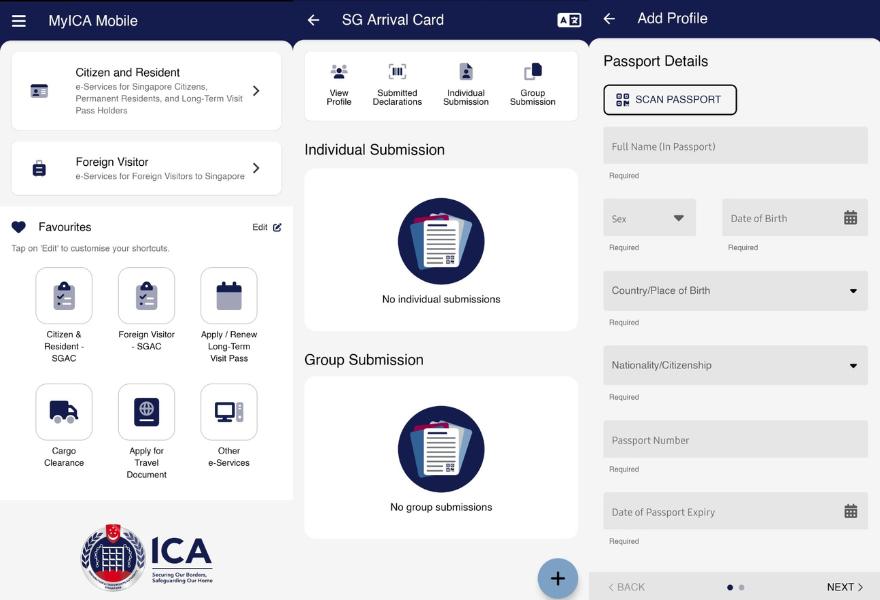The height and width of the screenshot is (600, 880).
Task: Tap the ICA logo at the bottom
Action: (147, 557)
